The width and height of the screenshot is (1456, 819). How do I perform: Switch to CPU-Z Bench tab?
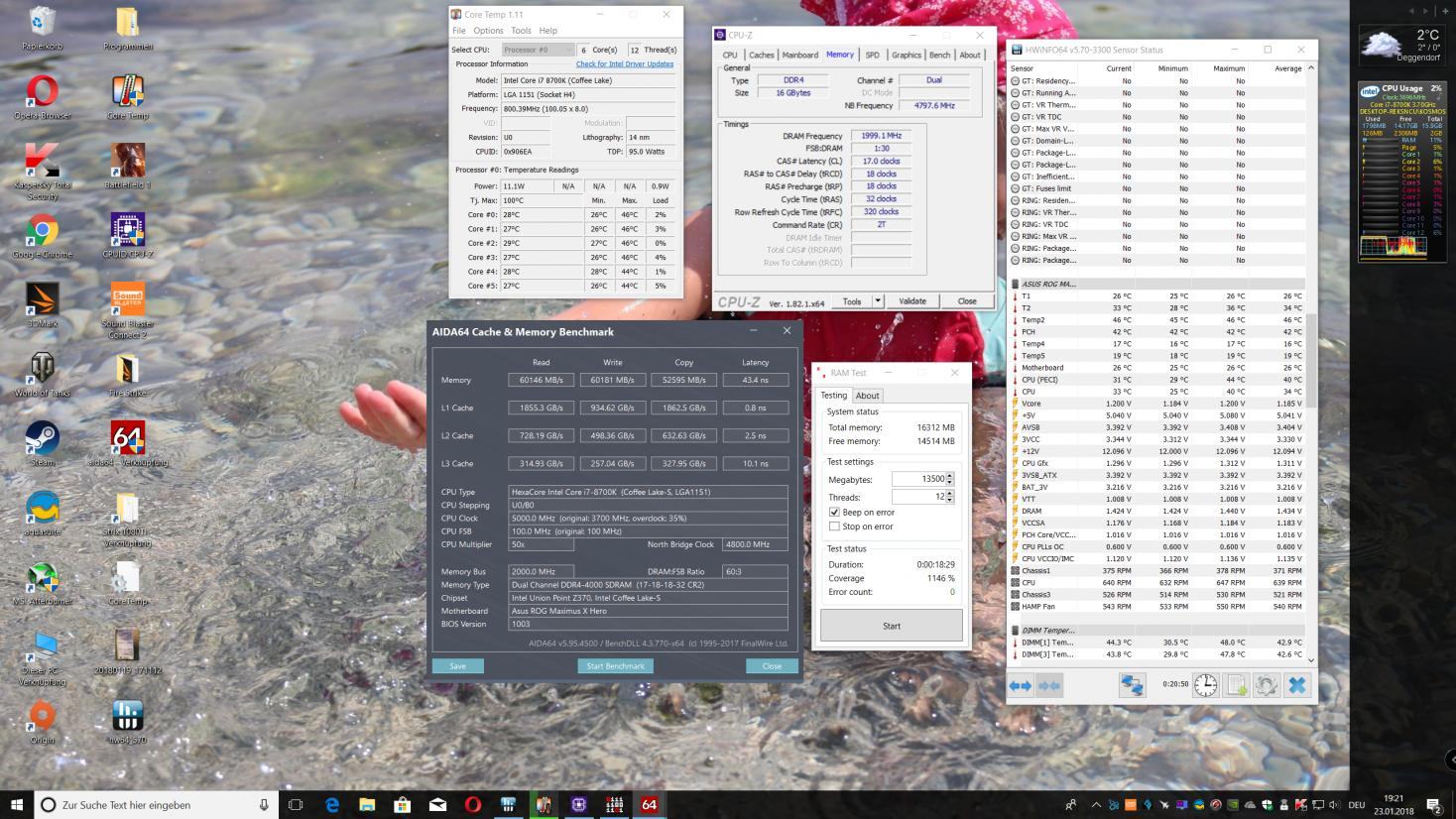point(940,56)
